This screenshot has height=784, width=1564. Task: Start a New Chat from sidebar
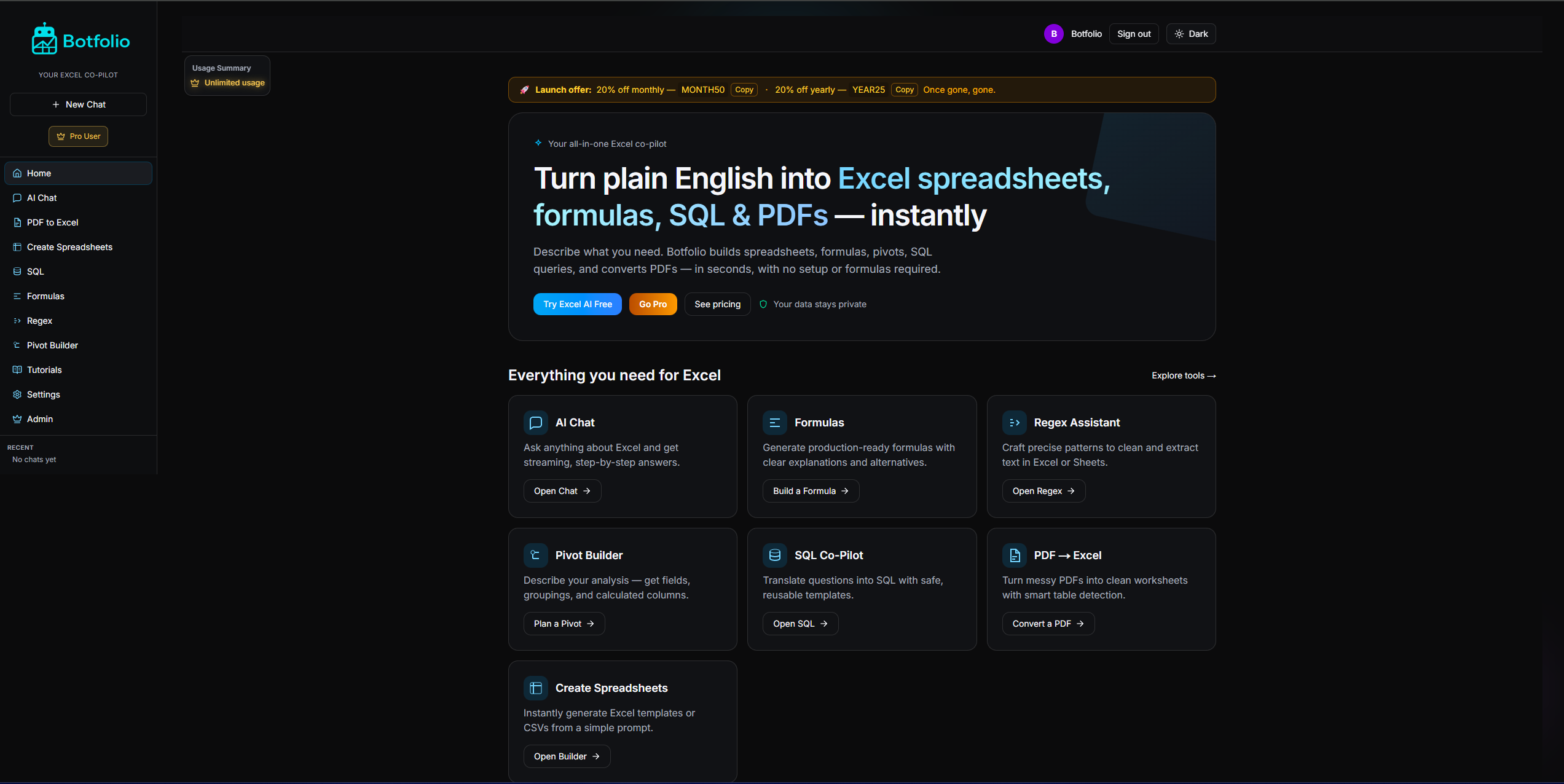78,104
